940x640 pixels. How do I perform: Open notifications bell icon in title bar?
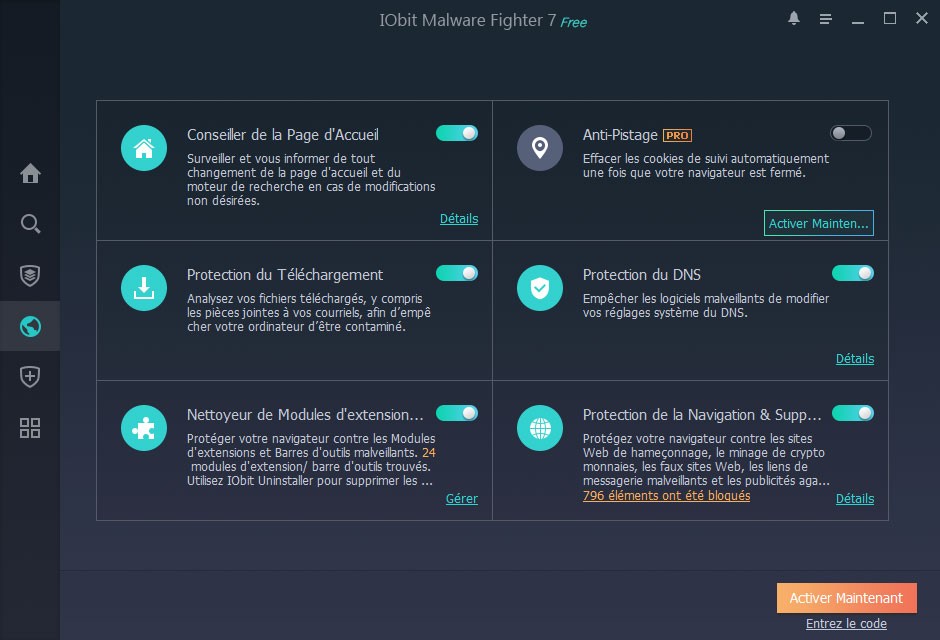pyautogui.click(x=794, y=19)
